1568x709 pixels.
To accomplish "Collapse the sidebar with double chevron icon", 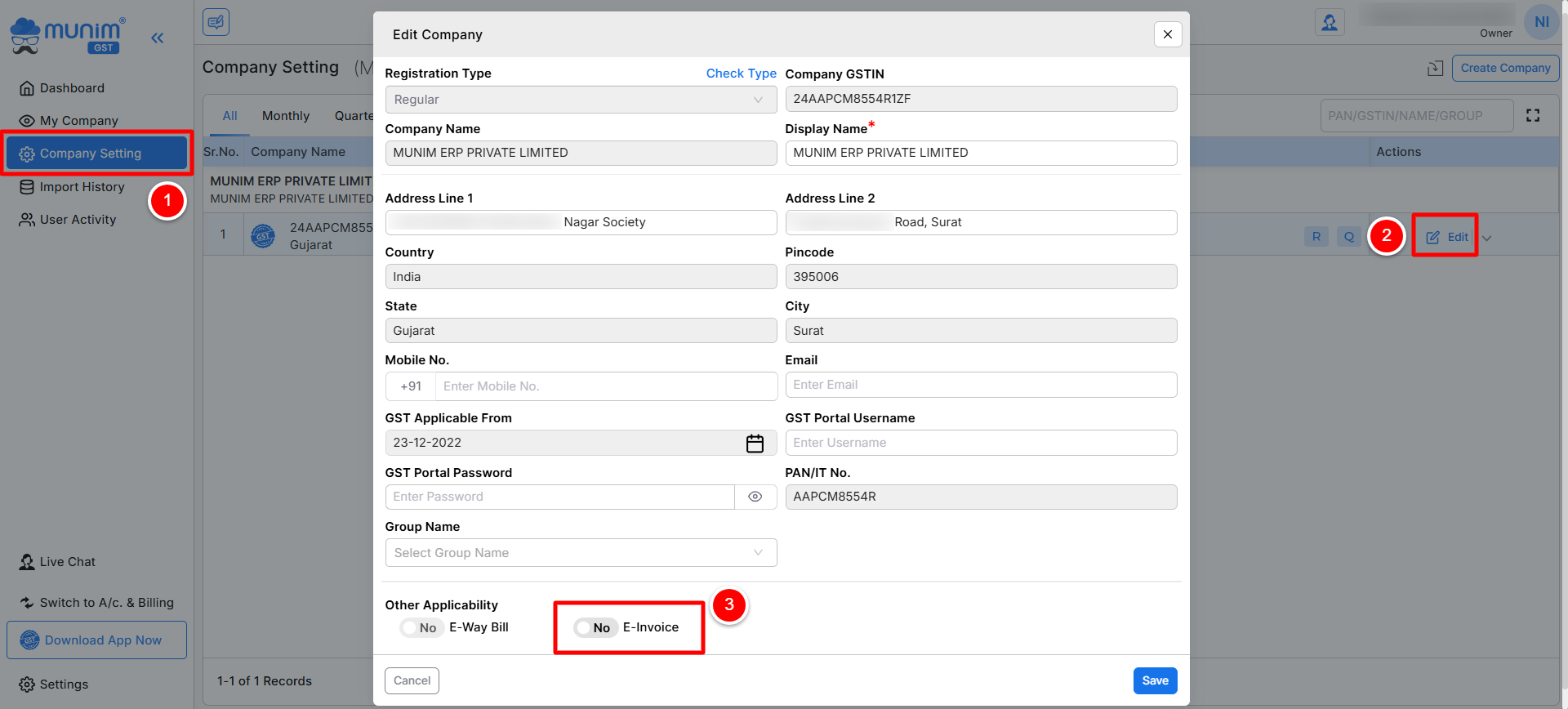I will [x=158, y=38].
